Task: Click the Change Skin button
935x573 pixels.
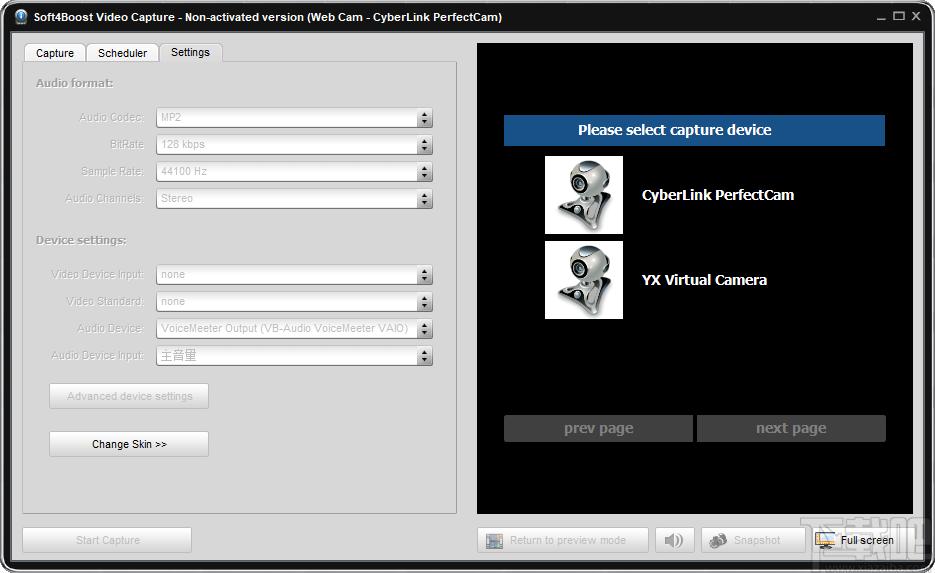Action: [x=129, y=444]
